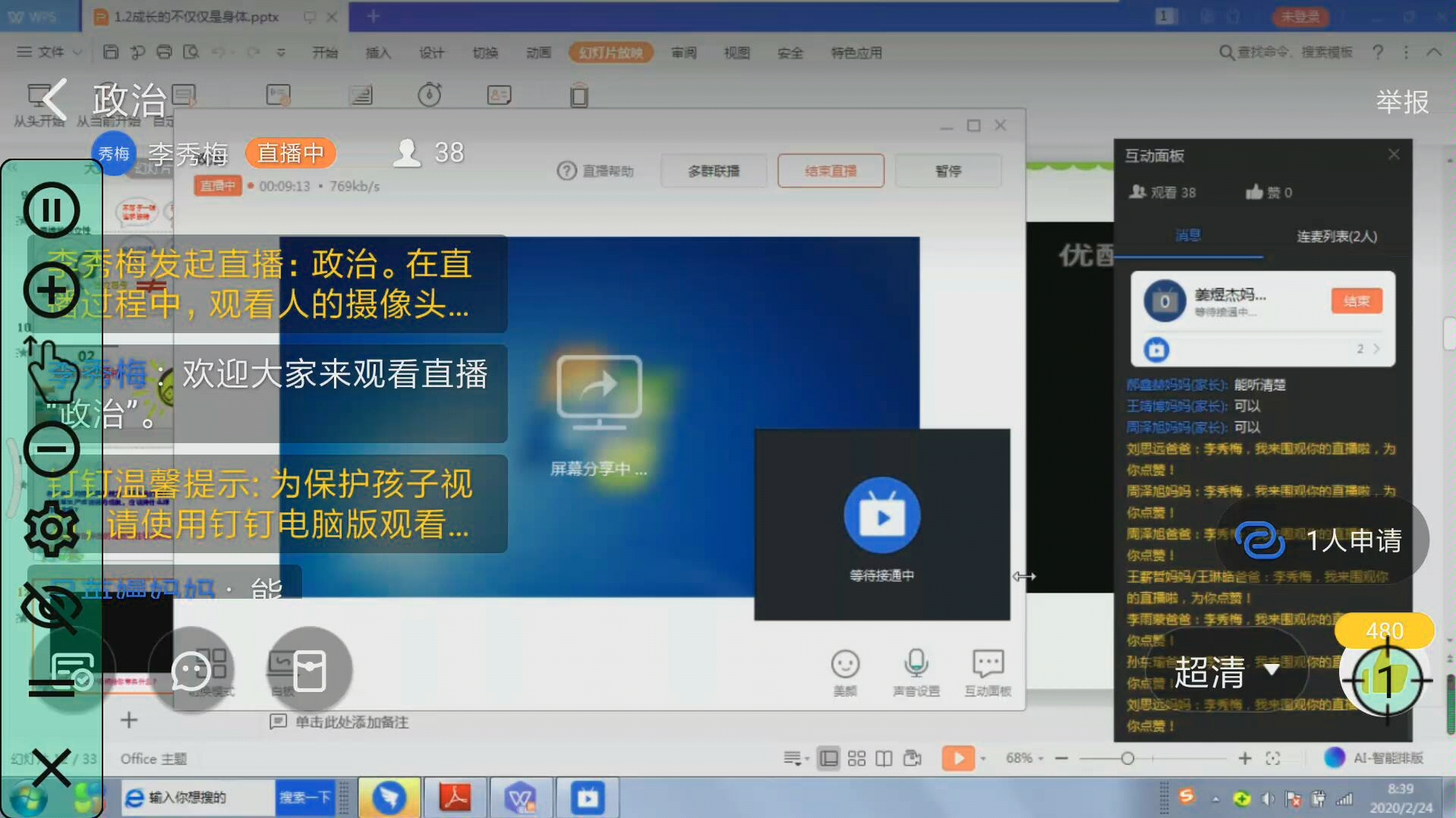
Task: Pause the screen recording
Action: [x=51, y=210]
